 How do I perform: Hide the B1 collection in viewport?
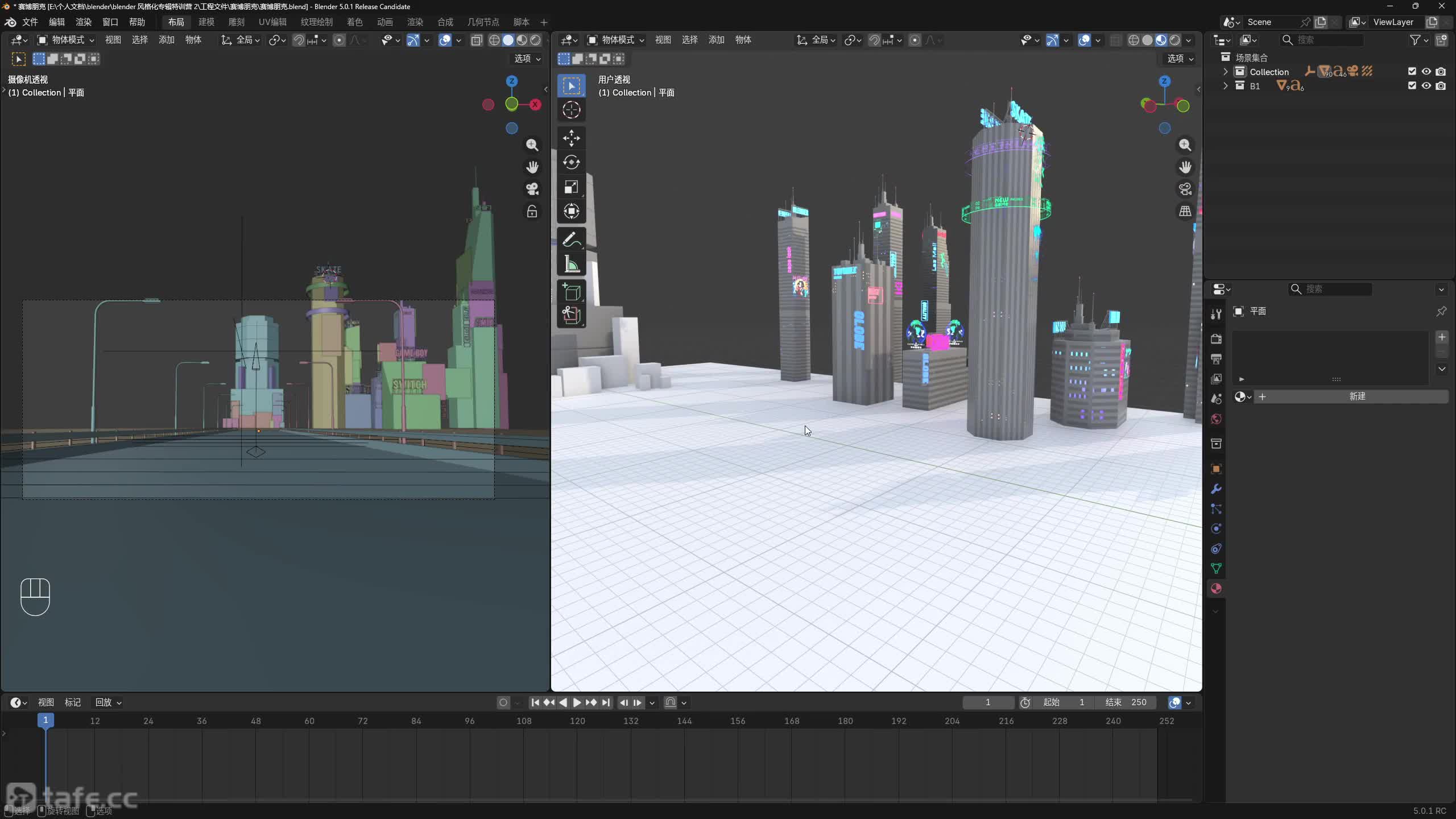pos(1426,86)
